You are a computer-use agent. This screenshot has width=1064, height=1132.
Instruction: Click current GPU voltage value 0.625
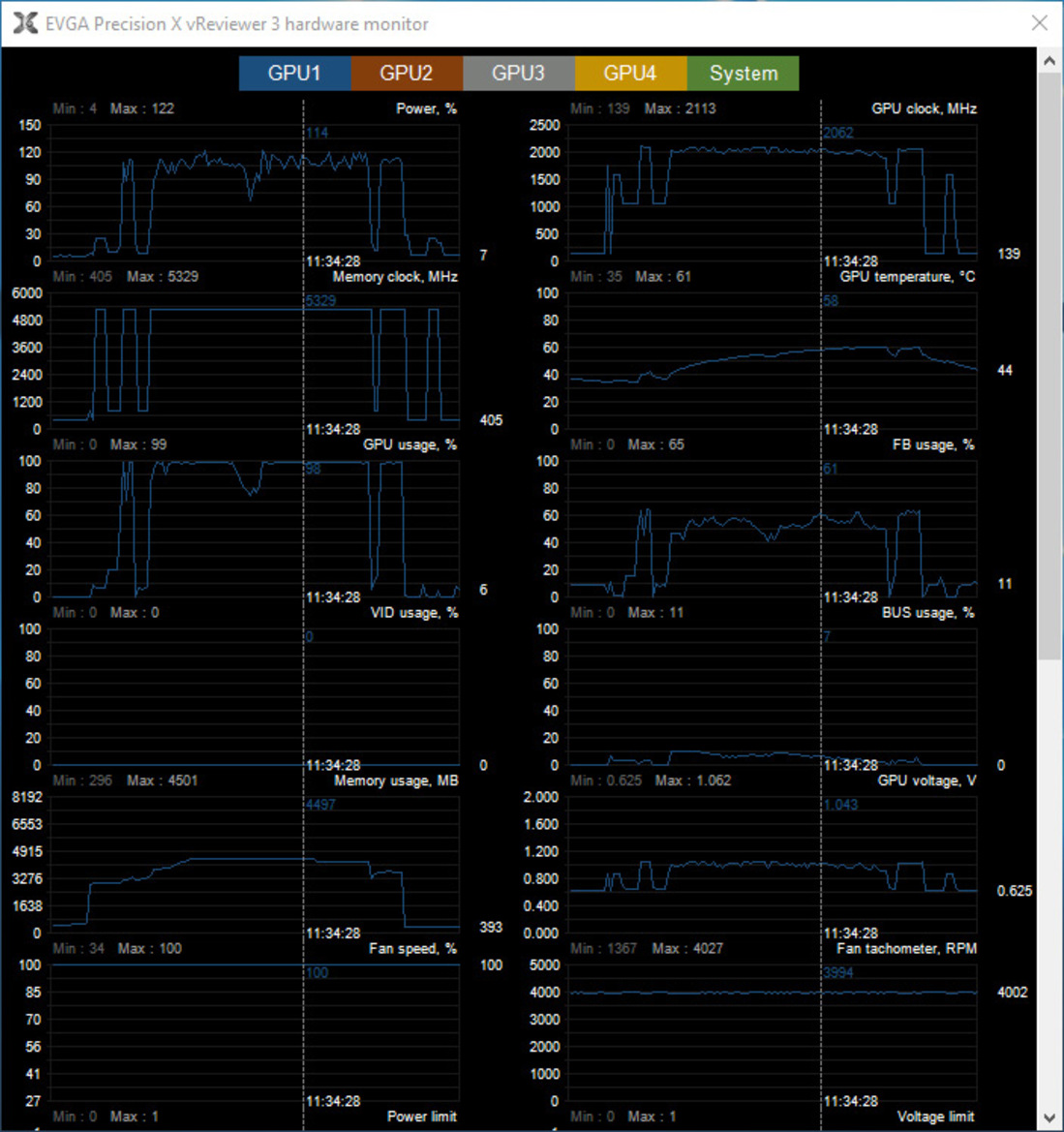1015,892
